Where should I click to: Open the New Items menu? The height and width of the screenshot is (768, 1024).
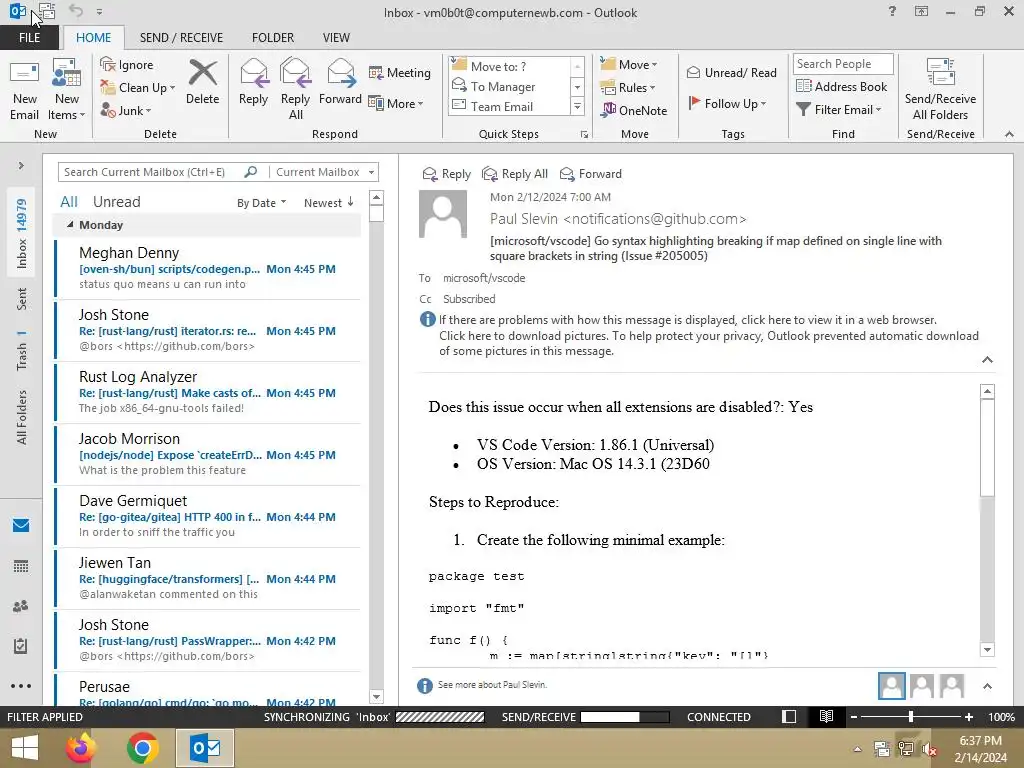coord(67,89)
